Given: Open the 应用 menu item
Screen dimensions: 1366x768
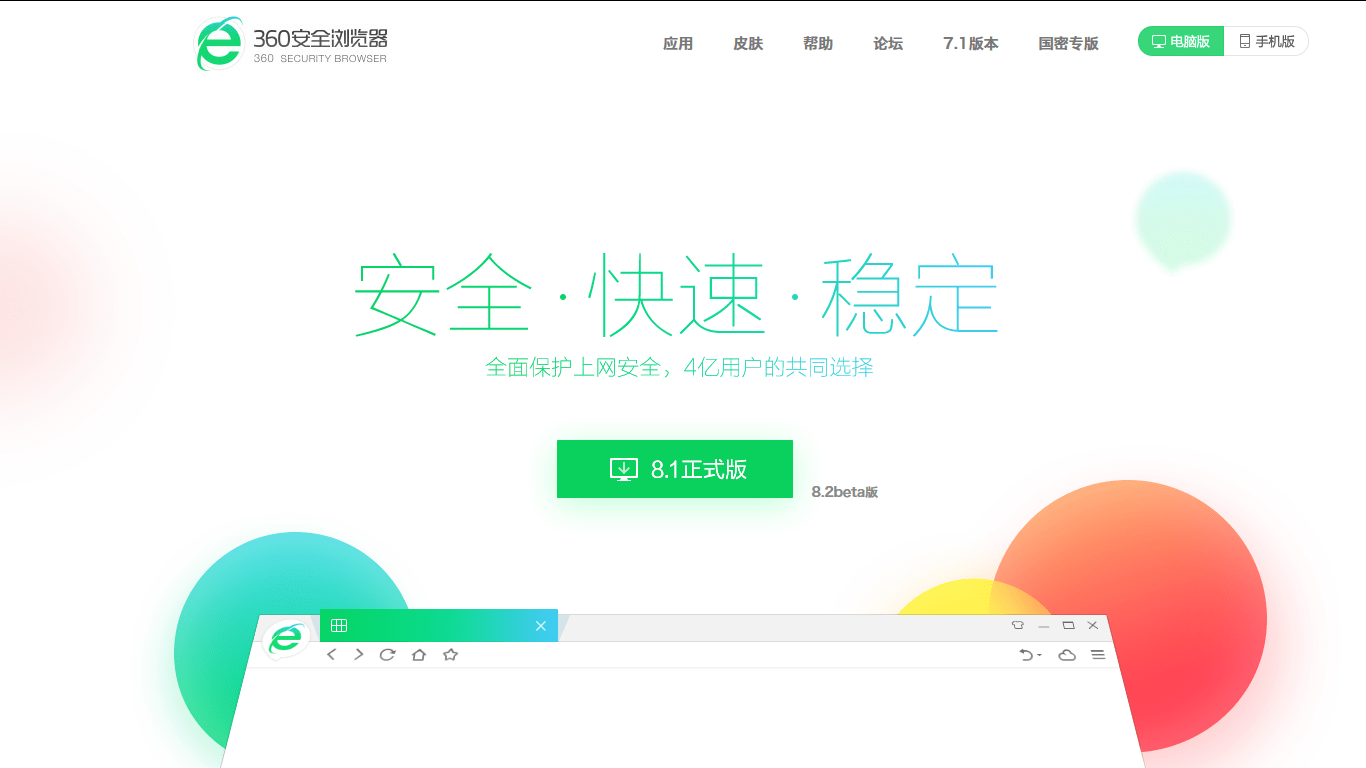Looking at the screenshot, I should pos(678,43).
